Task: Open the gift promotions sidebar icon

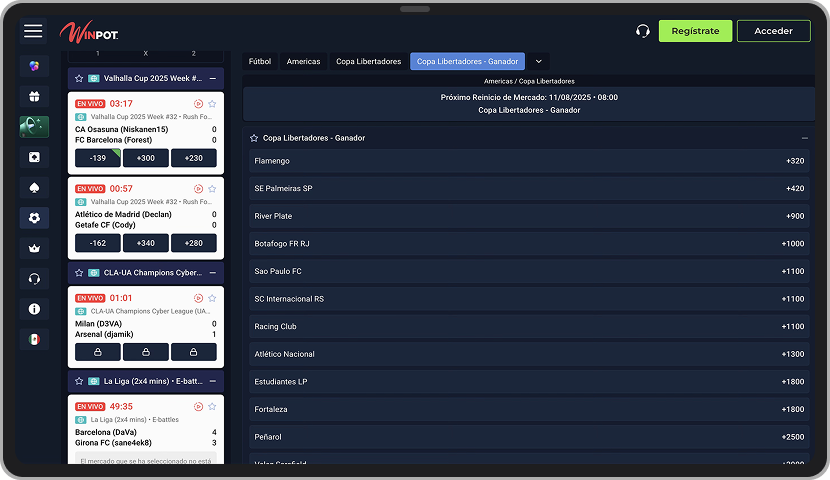Action: pos(34,96)
